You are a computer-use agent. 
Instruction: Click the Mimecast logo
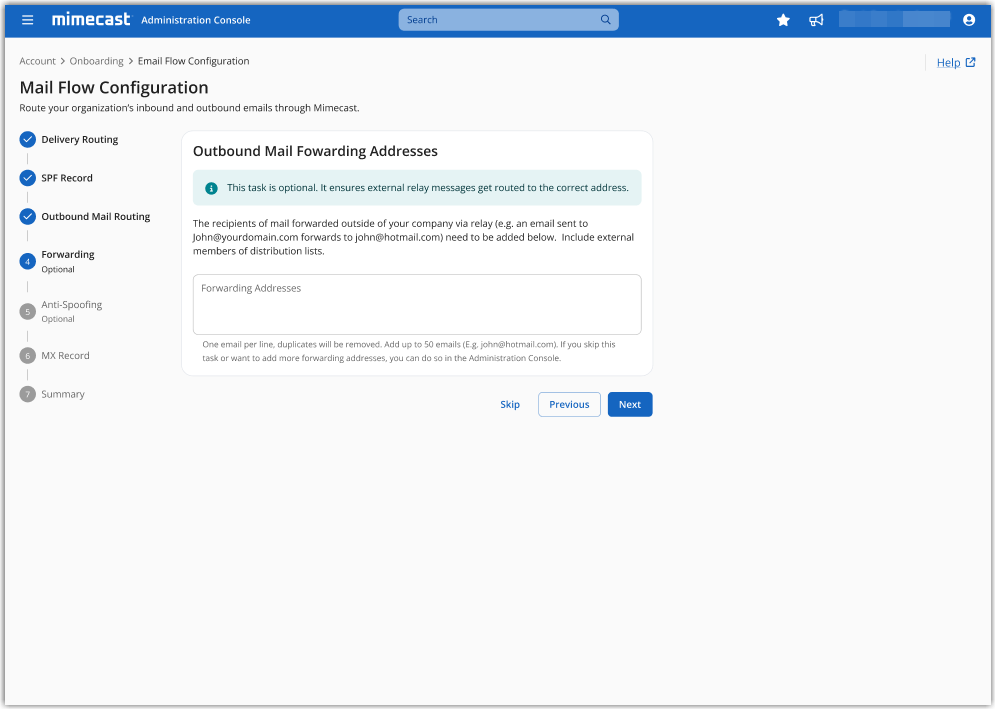pyautogui.click(x=91, y=20)
